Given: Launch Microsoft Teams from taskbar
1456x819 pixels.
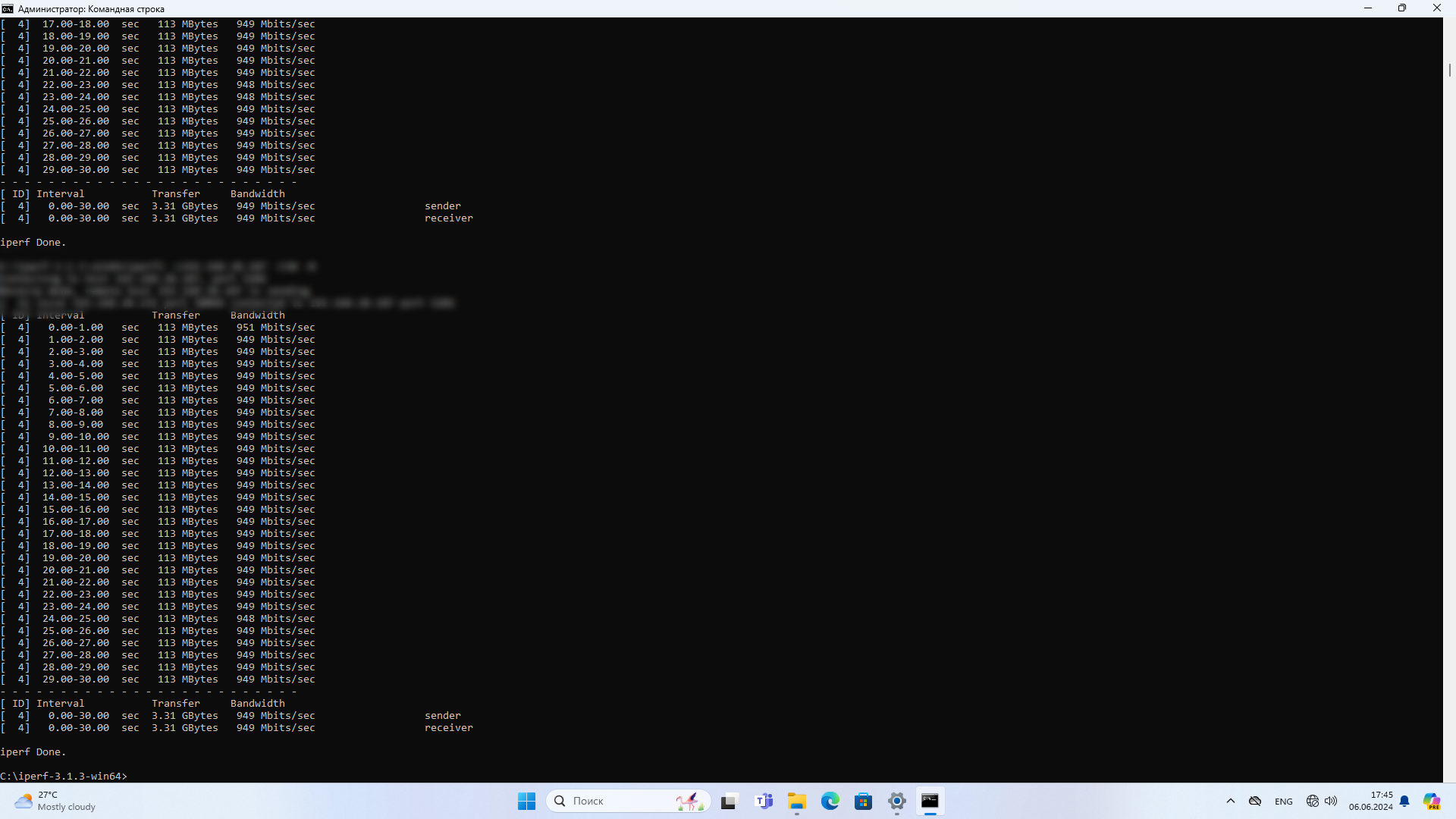Looking at the screenshot, I should tap(764, 801).
